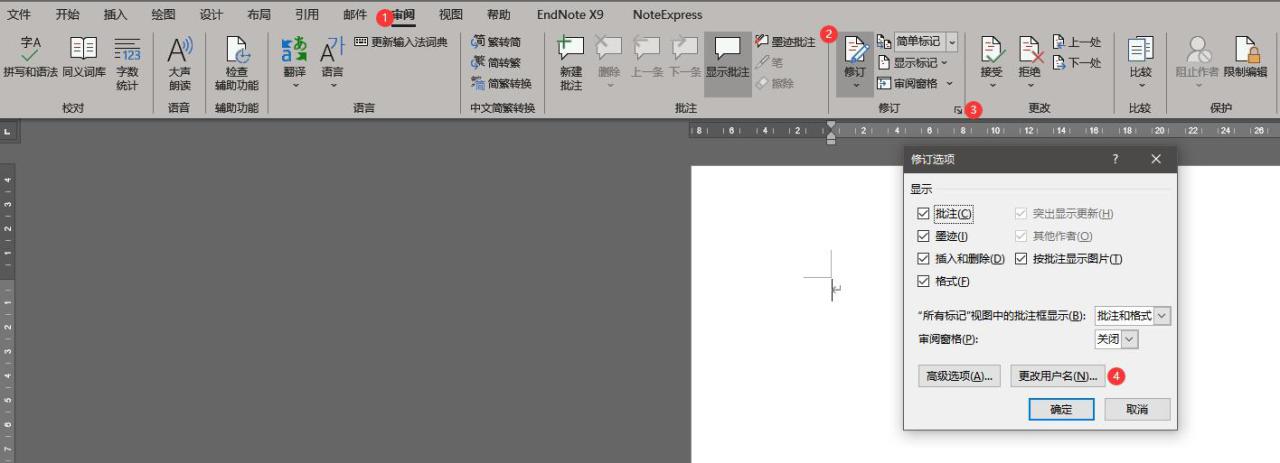
Task: Open the 文件 tab
Action: click(x=19, y=14)
